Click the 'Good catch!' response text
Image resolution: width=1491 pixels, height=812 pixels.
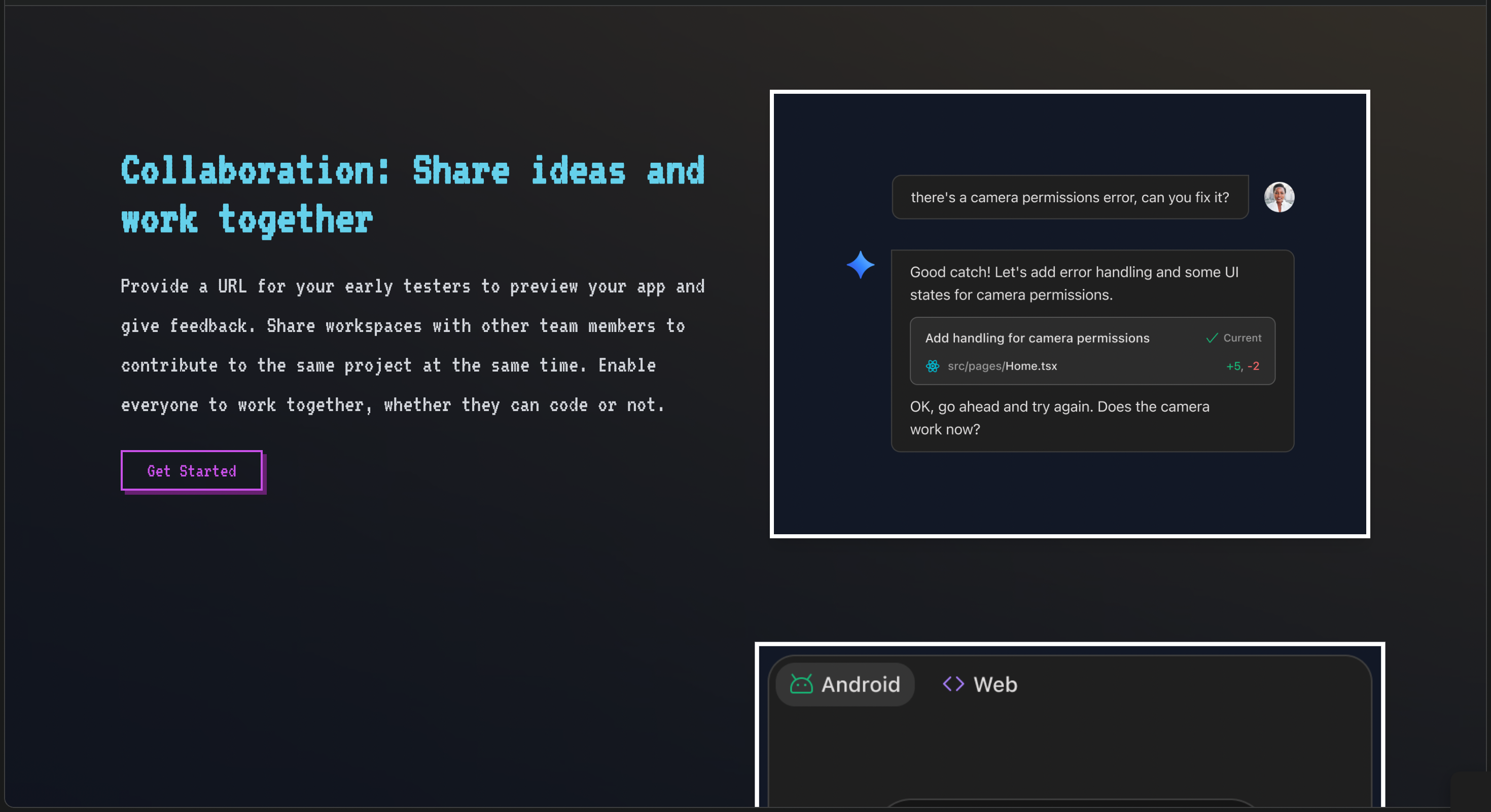pos(1074,283)
